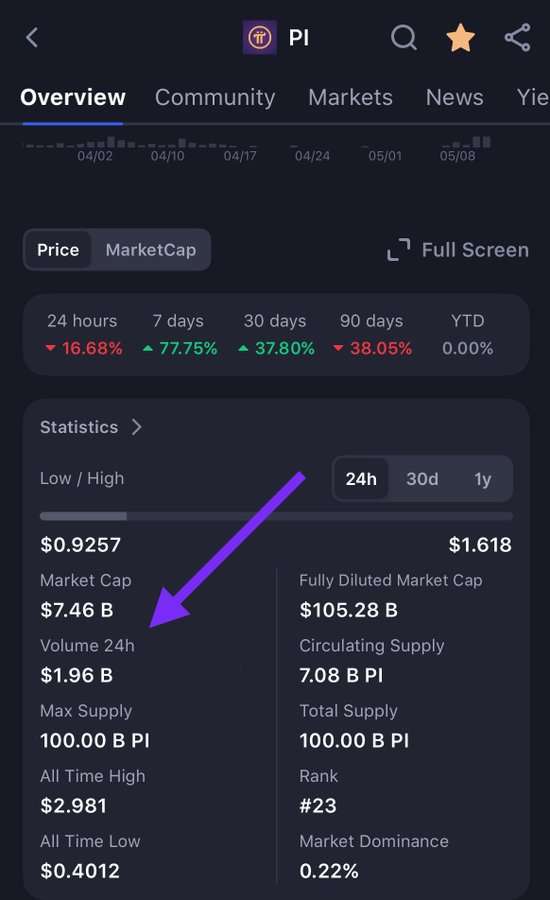Open the Markets tab

(350, 97)
